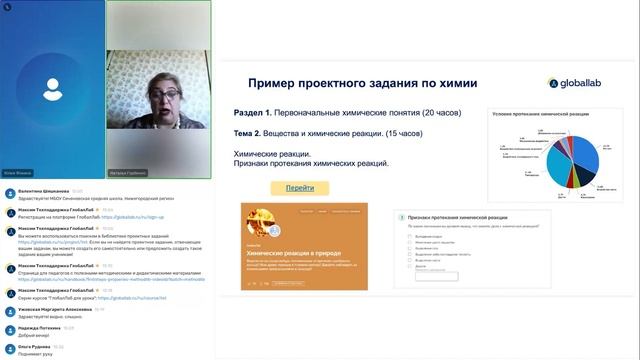The width and height of the screenshot is (640, 360).
Task: Click the 'Валентина Шишканова' name in chat
Action: point(44,191)
